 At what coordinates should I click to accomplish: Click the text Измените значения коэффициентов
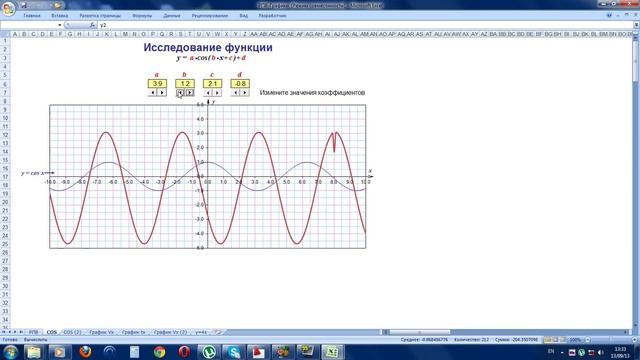point(312,93)
